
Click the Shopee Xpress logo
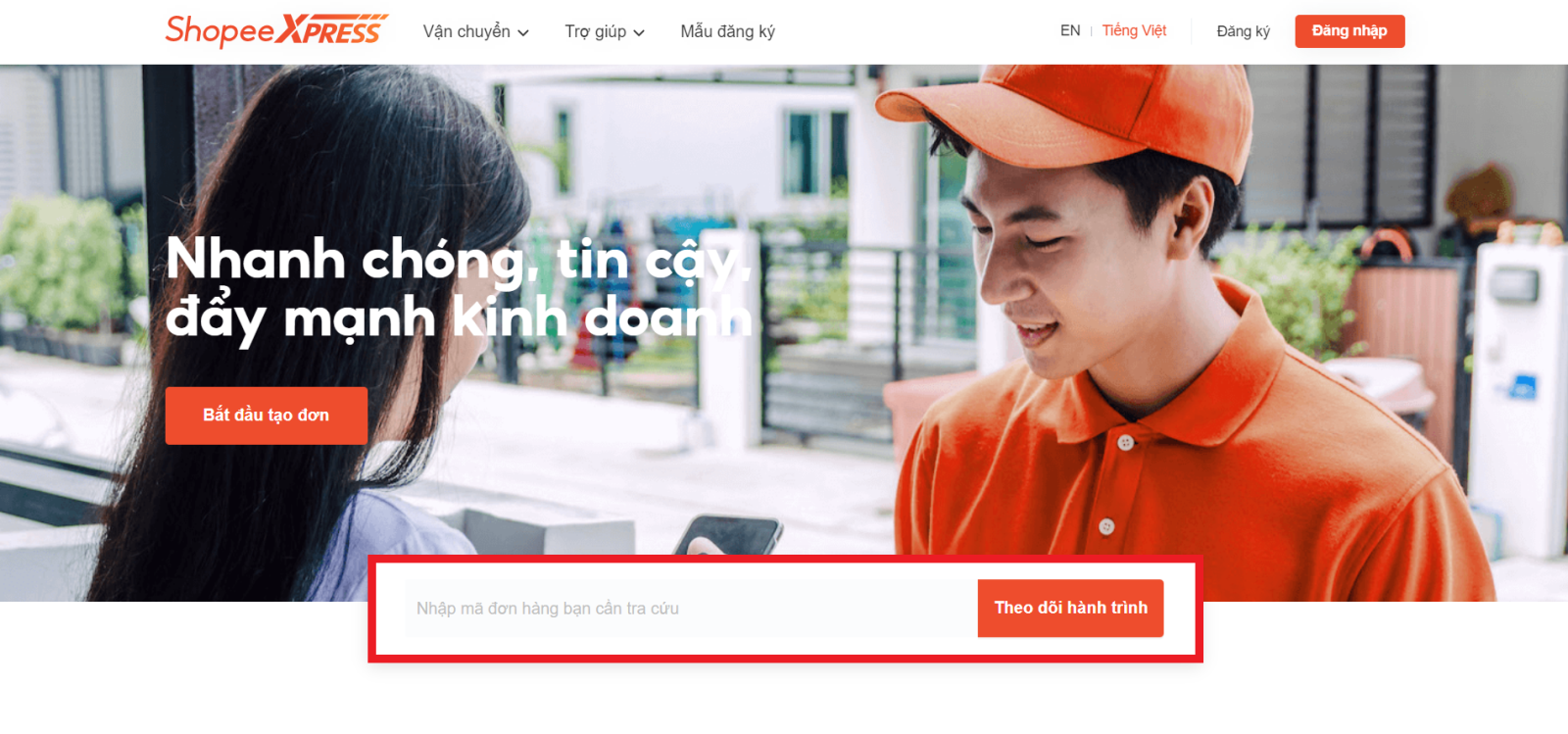coord(276,30)
